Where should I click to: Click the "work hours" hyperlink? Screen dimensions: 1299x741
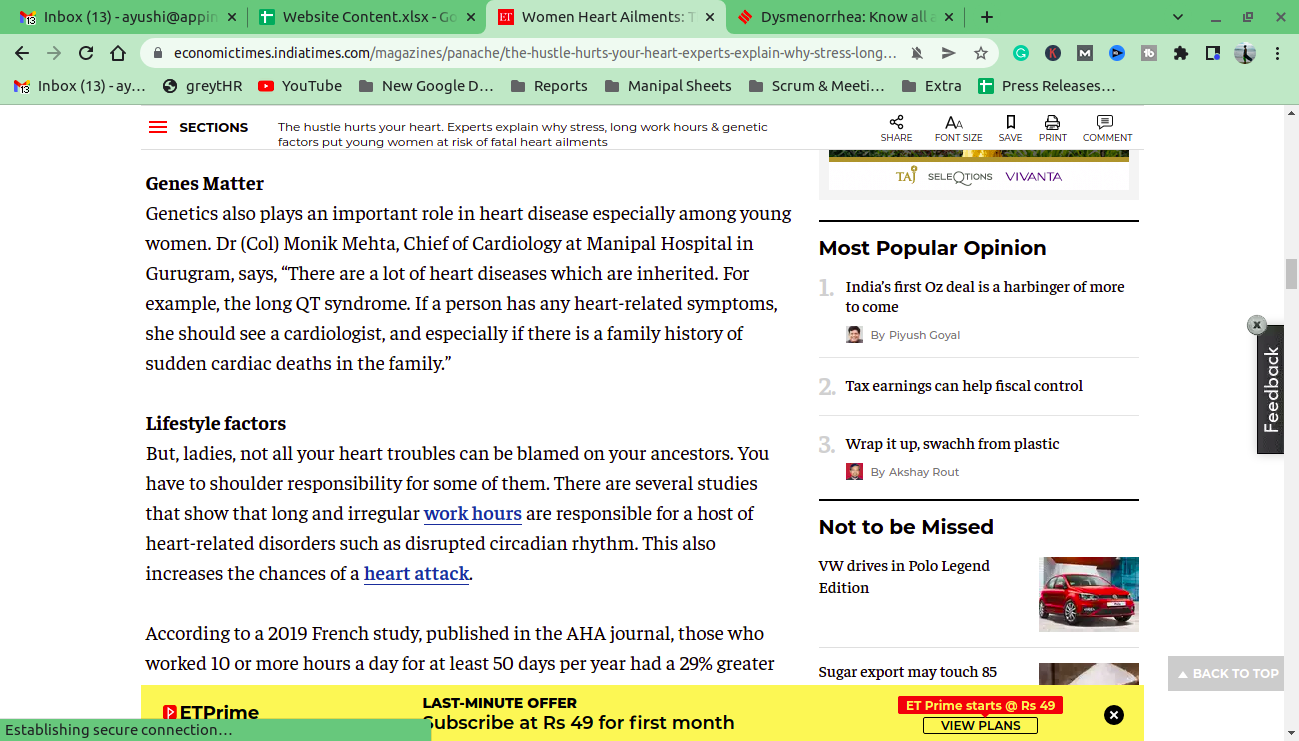pos(472,514)
